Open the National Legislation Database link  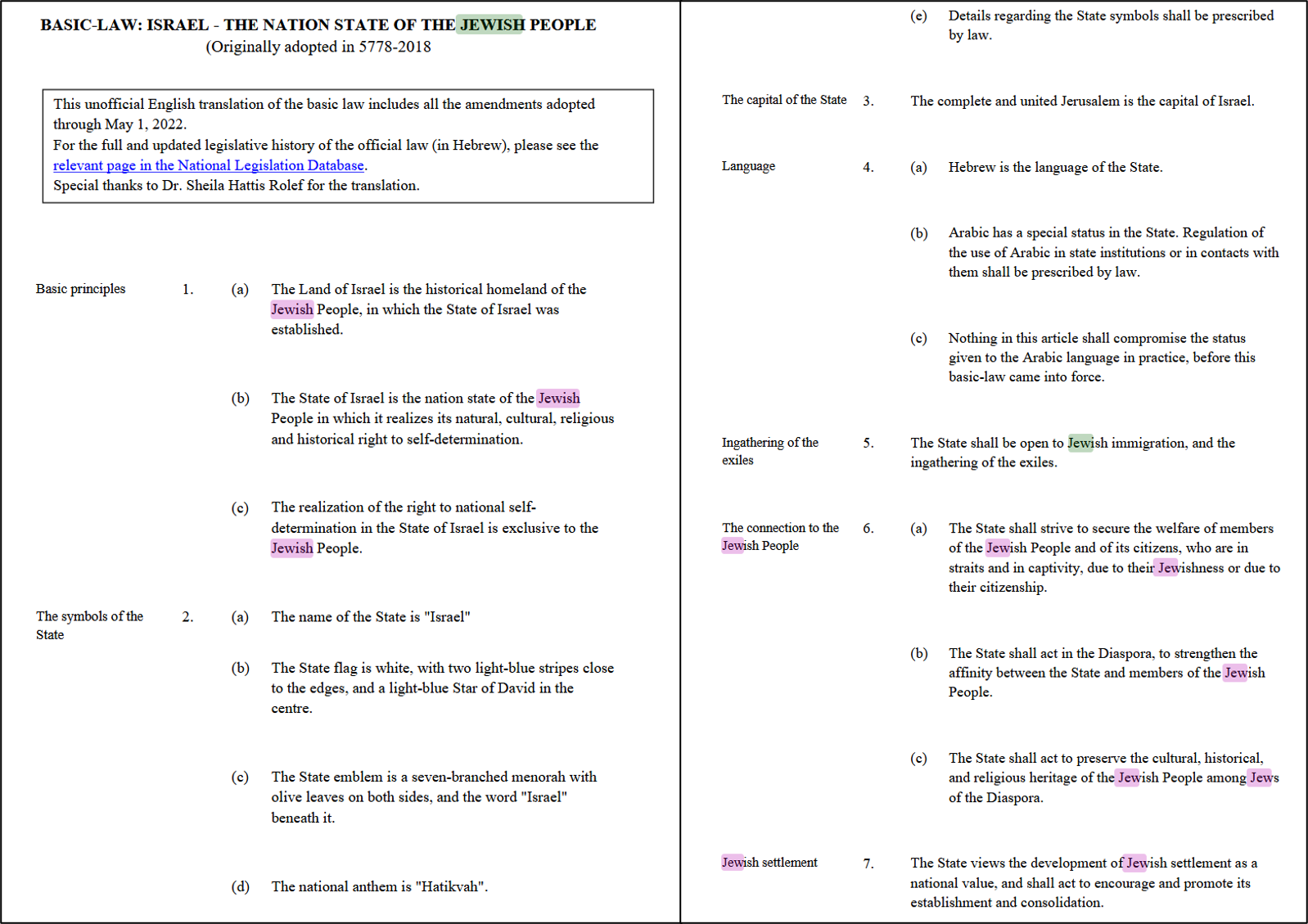(209, 165)
